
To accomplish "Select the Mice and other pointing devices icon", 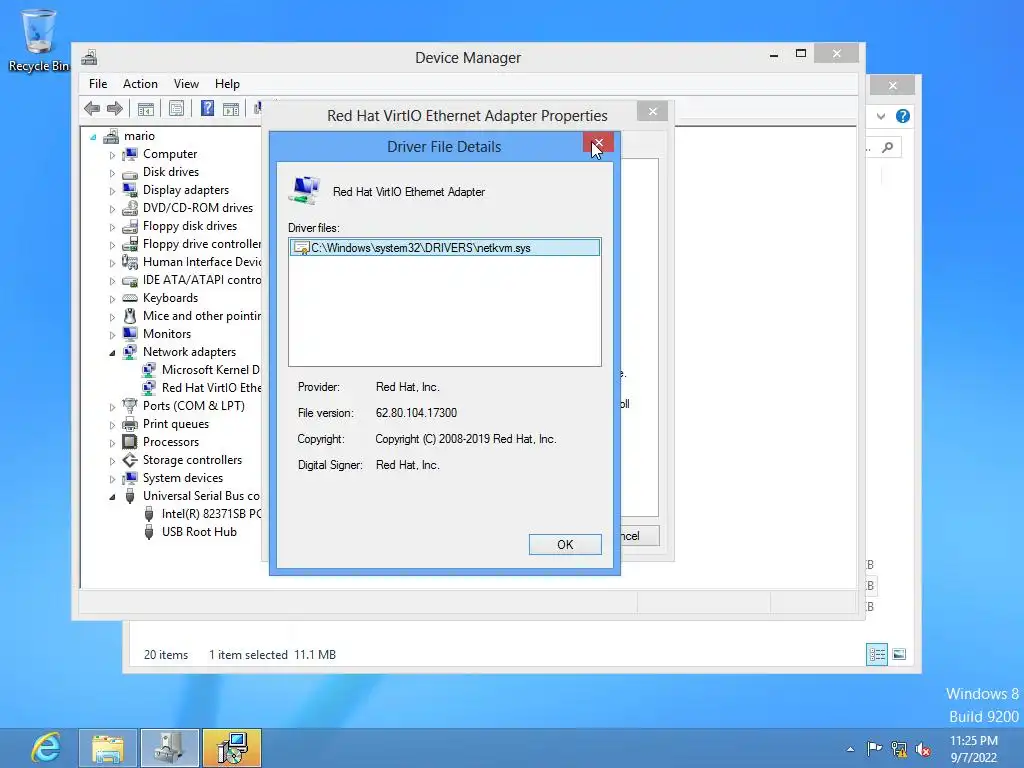I will pos(130,316).
